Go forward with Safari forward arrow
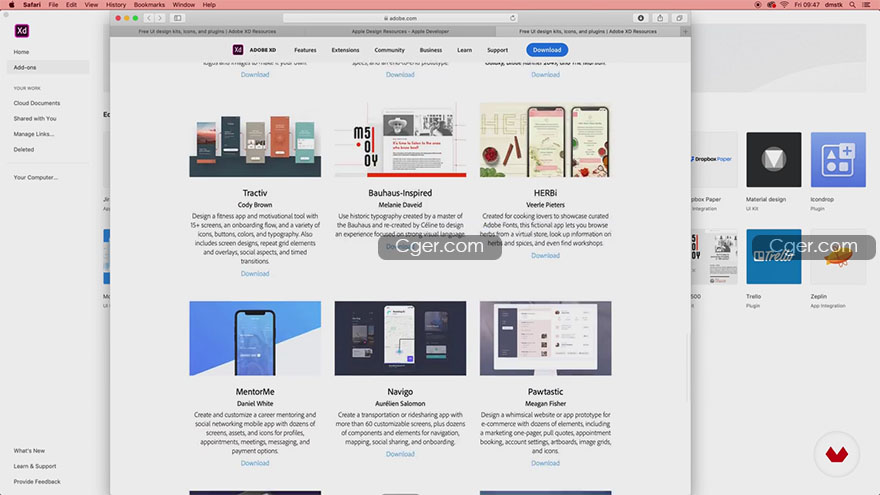Image resolution: width=880 pixels, height=495 pixels. [x=160, y=18]
